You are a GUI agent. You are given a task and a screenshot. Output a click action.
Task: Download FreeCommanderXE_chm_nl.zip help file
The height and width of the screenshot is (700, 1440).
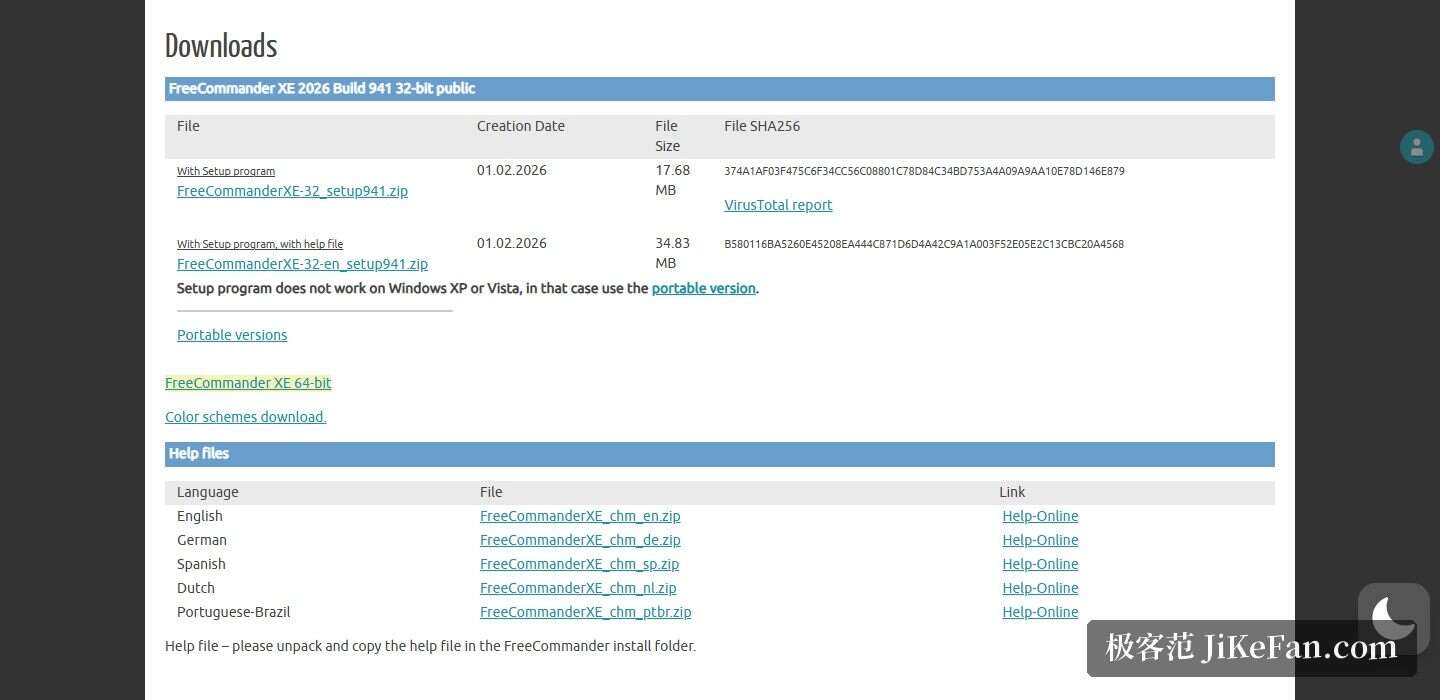578,588
